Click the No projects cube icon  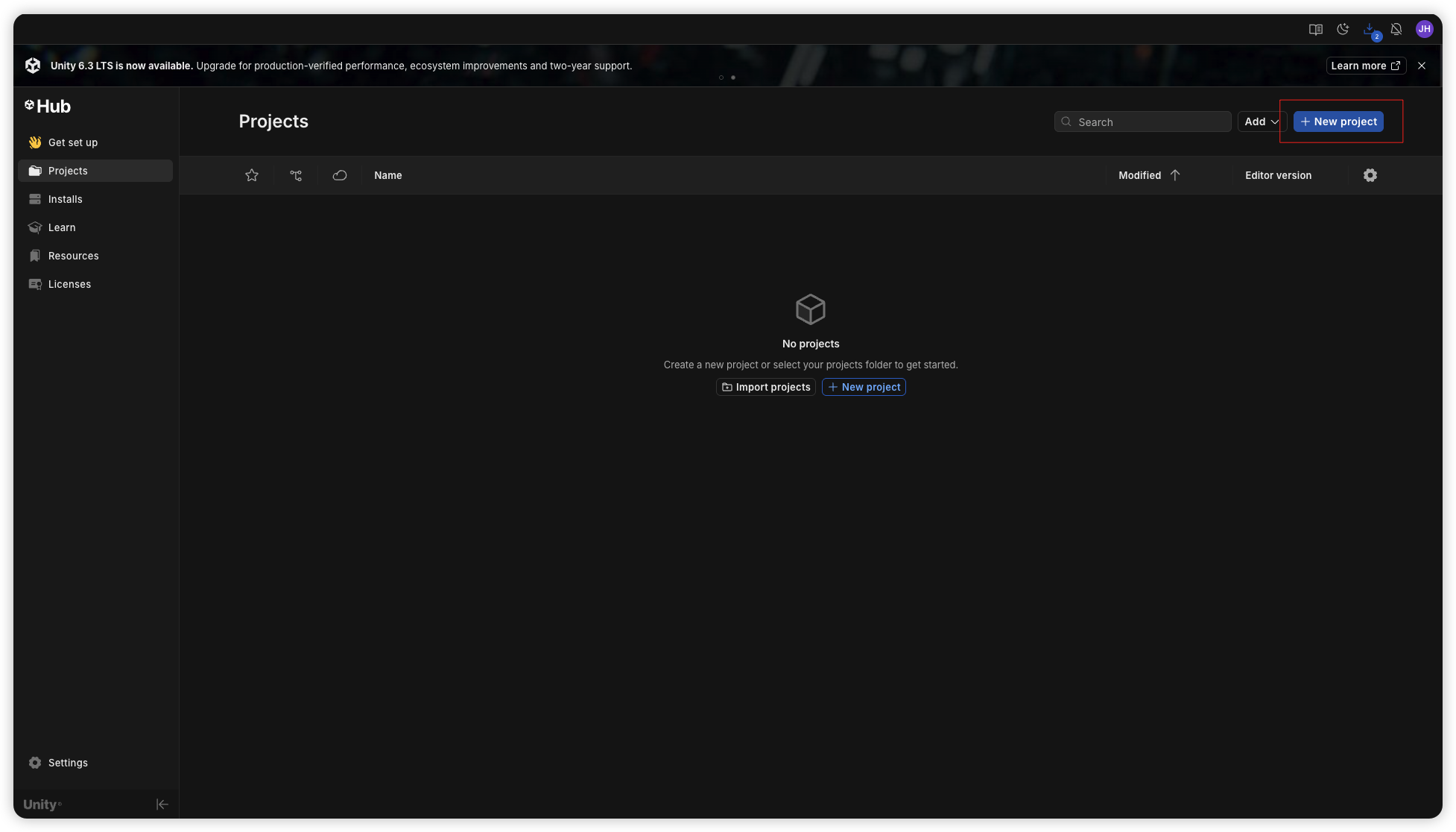811,309
